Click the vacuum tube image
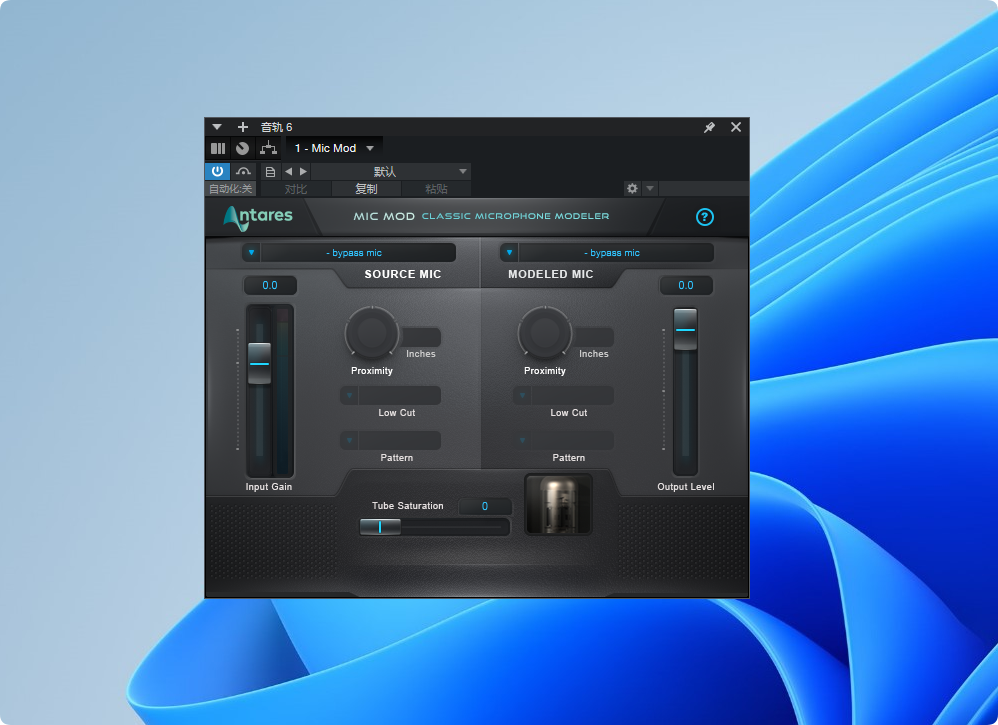Screen dimensions: 998x725 coord(558,504)
